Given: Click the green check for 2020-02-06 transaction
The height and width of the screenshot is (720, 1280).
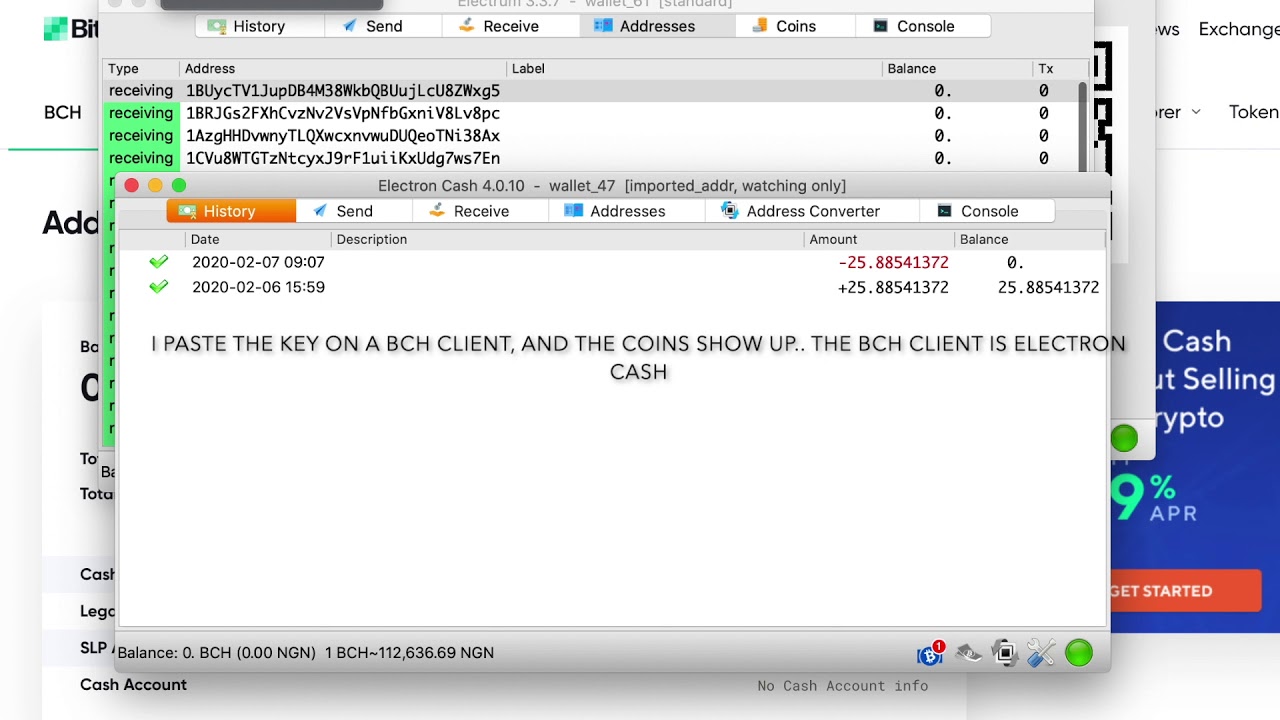Looking at the screenshot, I should pos(159,287).
